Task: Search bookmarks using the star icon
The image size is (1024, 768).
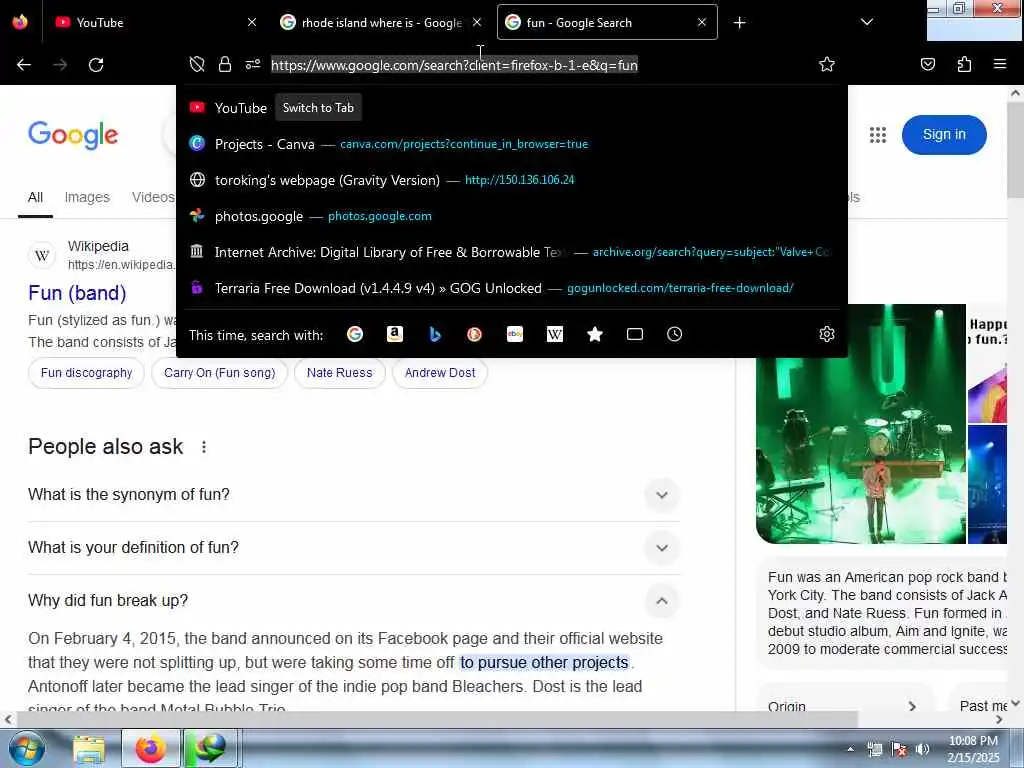Action: click(x=595, y=334)
